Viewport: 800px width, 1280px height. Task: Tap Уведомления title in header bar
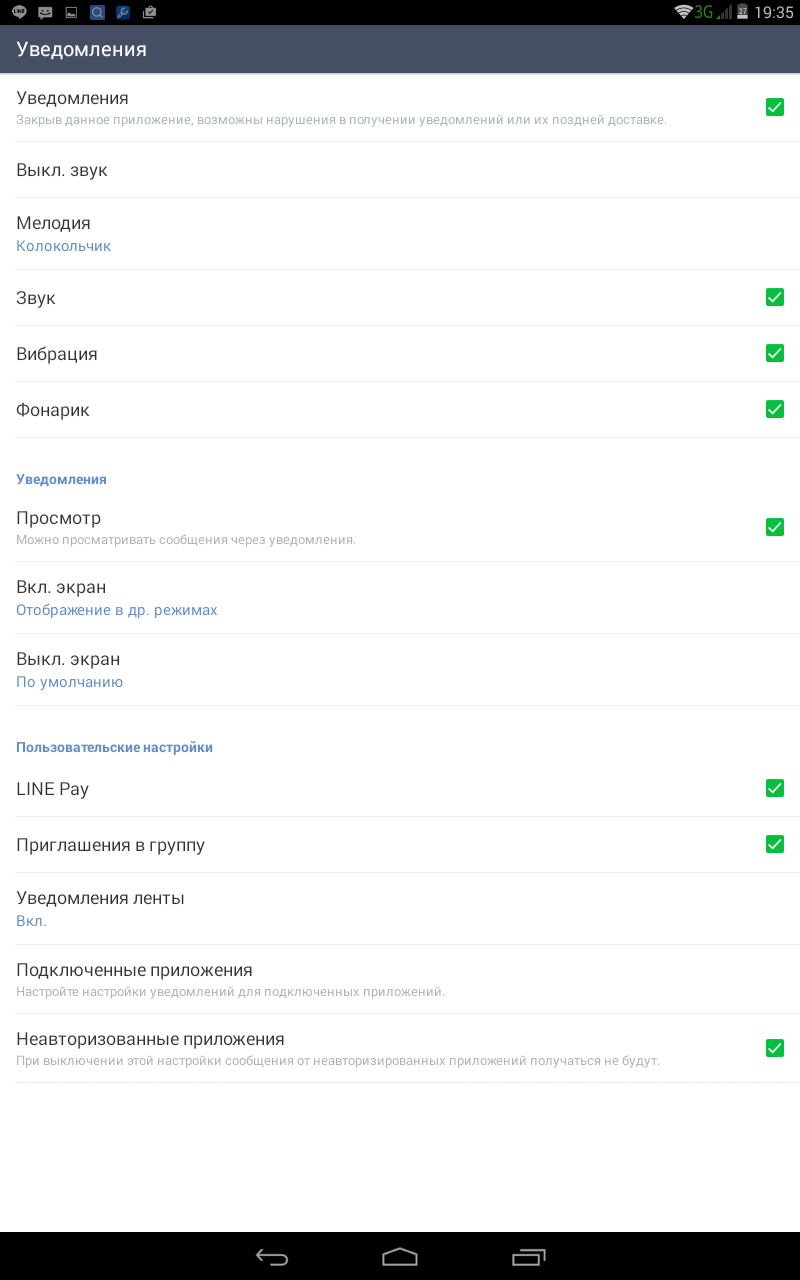pos(81,49)
